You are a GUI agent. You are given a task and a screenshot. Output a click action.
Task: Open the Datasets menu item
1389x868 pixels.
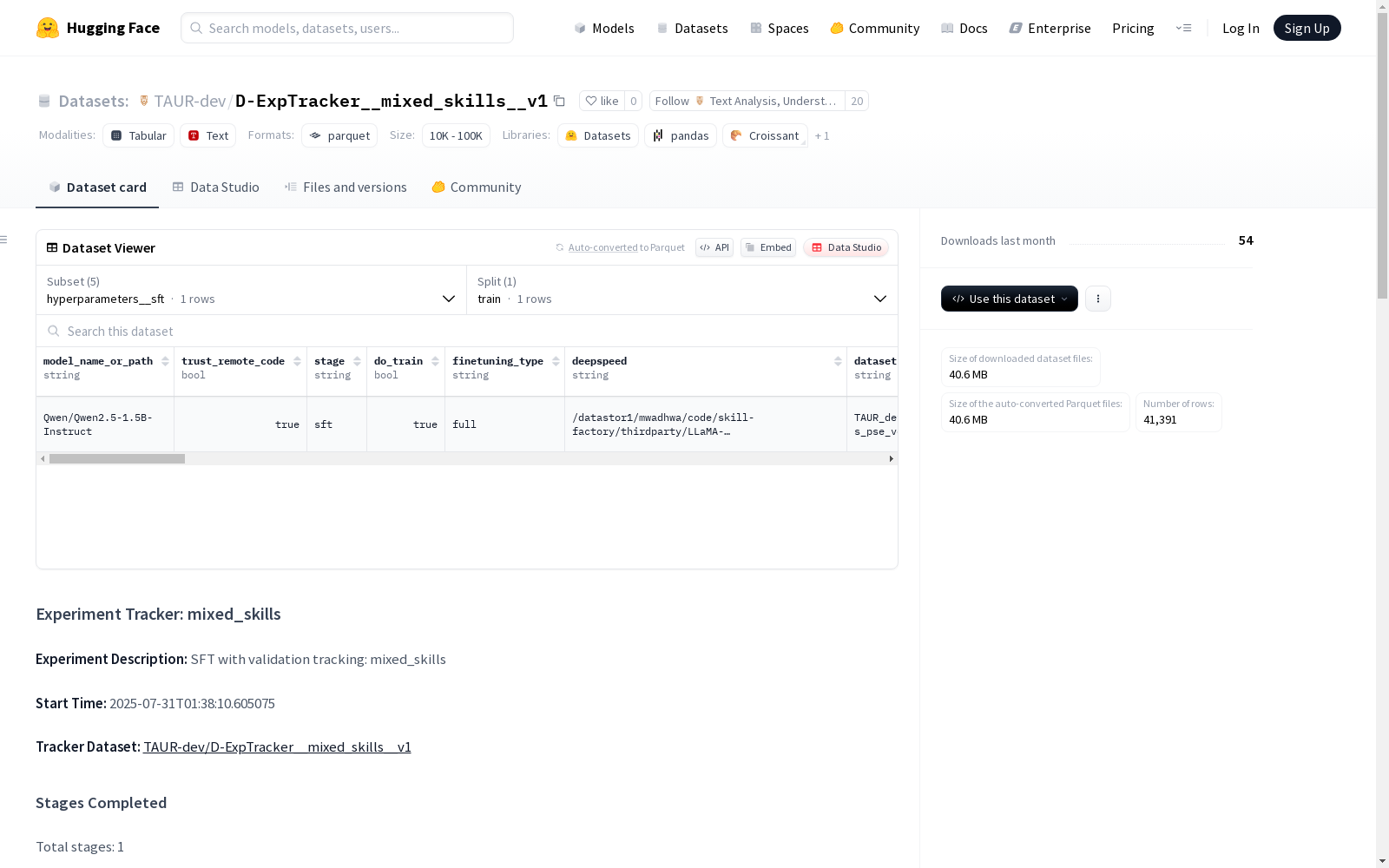click(692, 28)
